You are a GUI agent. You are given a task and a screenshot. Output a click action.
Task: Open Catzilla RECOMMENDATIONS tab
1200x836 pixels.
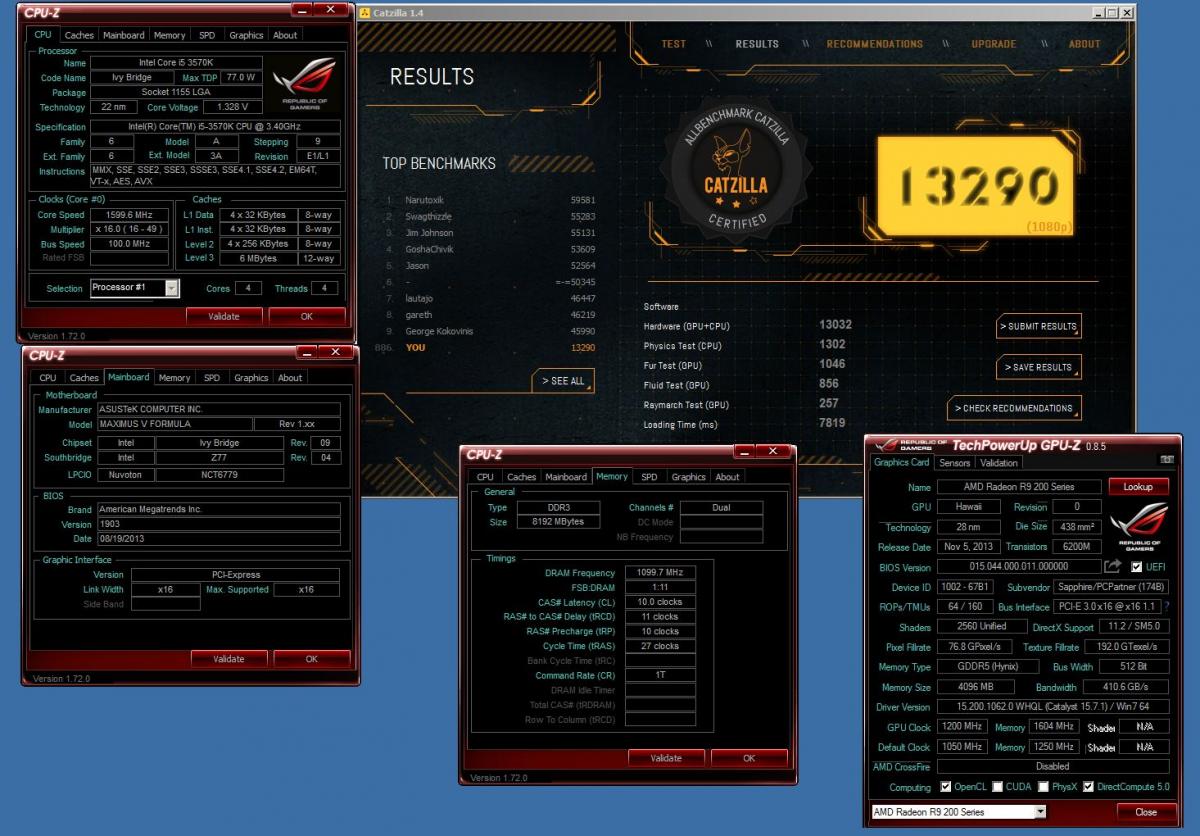click(x=875, y=44)
